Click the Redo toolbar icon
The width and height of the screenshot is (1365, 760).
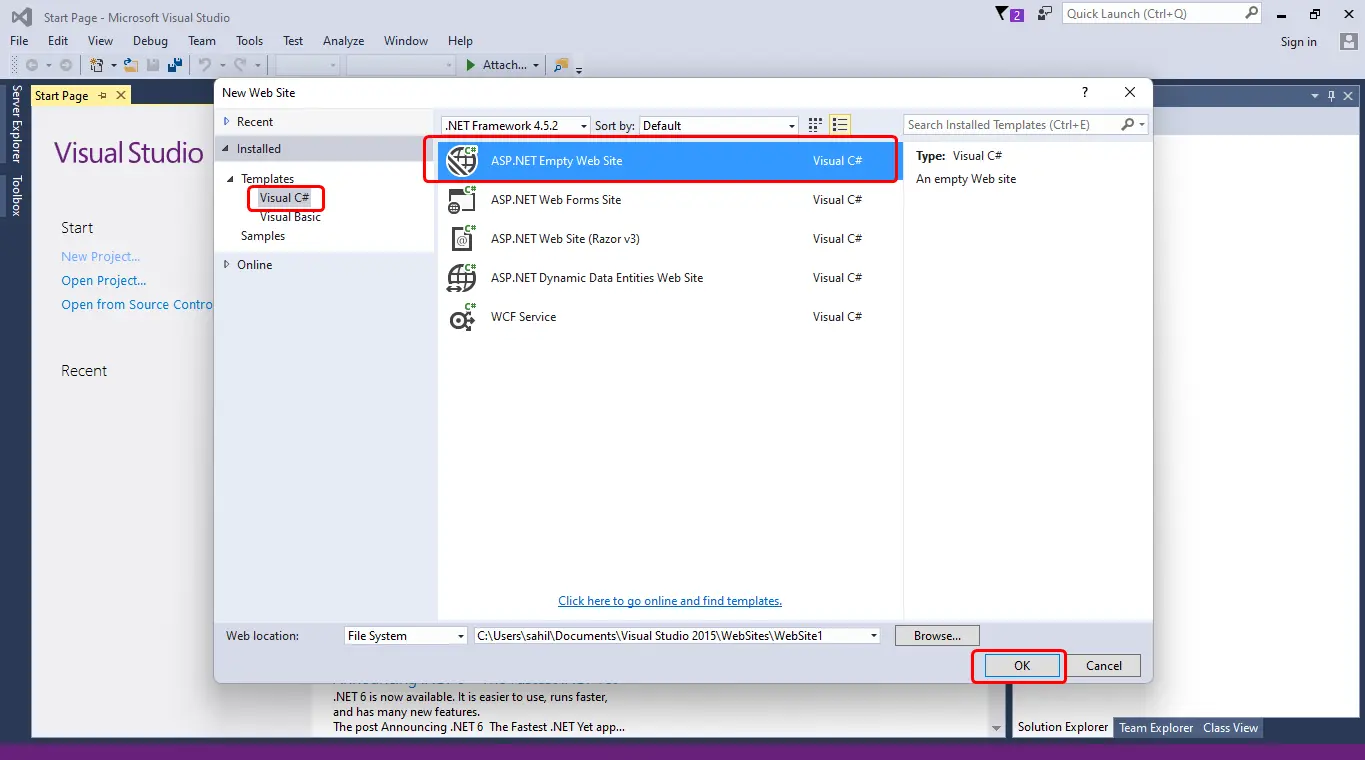click(240, 65)
